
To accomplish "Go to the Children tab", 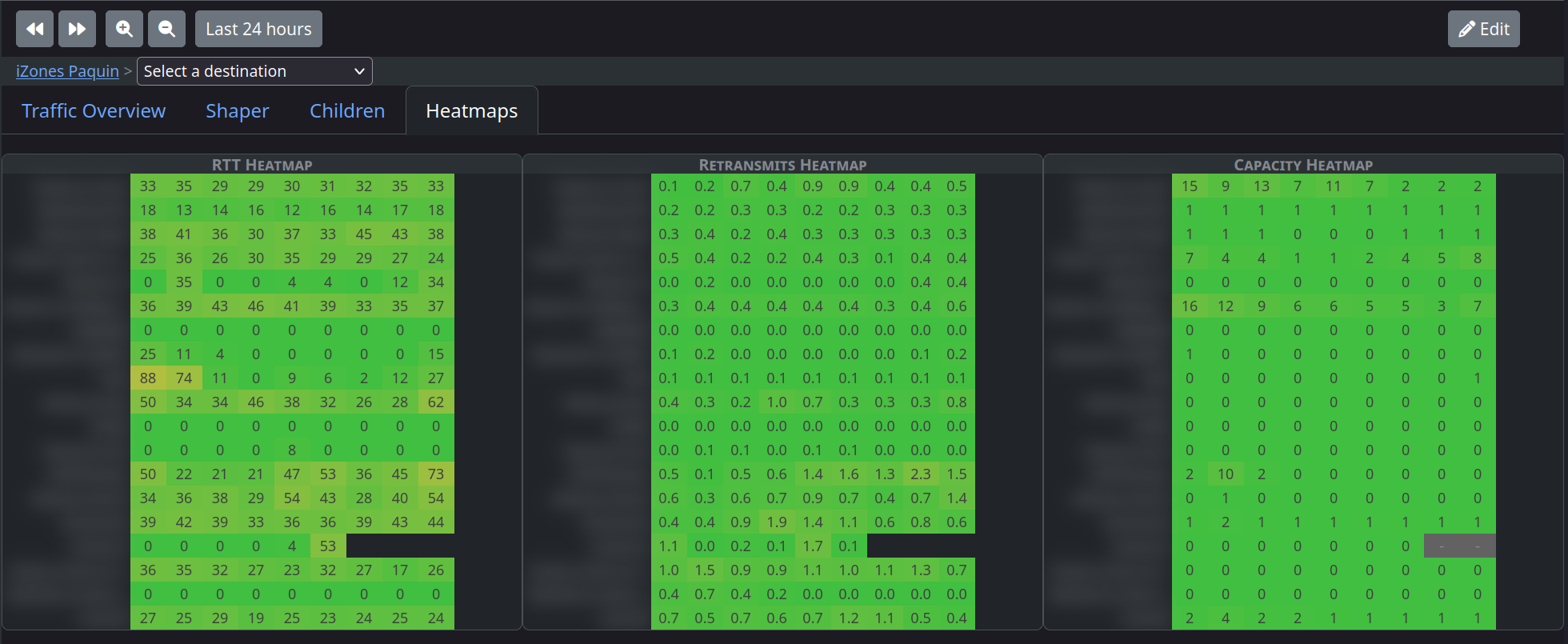I will coord(347,111).
